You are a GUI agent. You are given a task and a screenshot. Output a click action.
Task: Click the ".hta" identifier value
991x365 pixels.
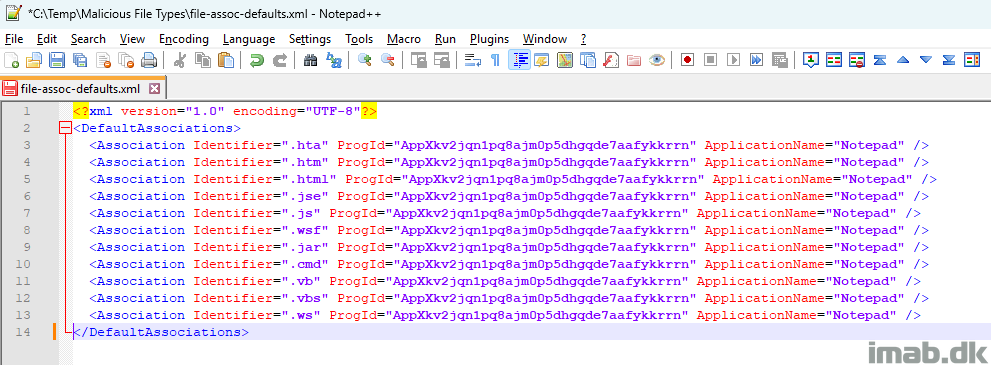[x=305, y=145]
